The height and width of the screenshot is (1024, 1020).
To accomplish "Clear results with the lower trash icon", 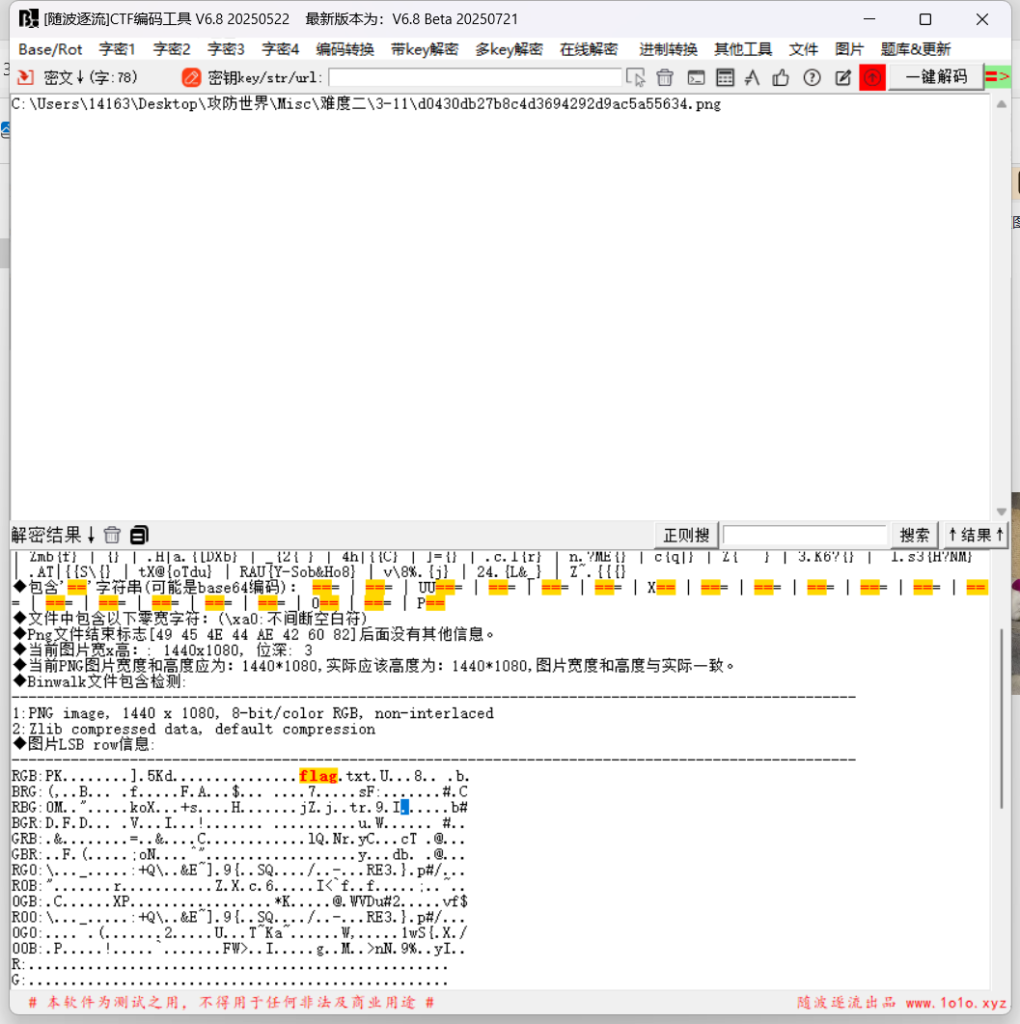I will (x=112, y=535).
